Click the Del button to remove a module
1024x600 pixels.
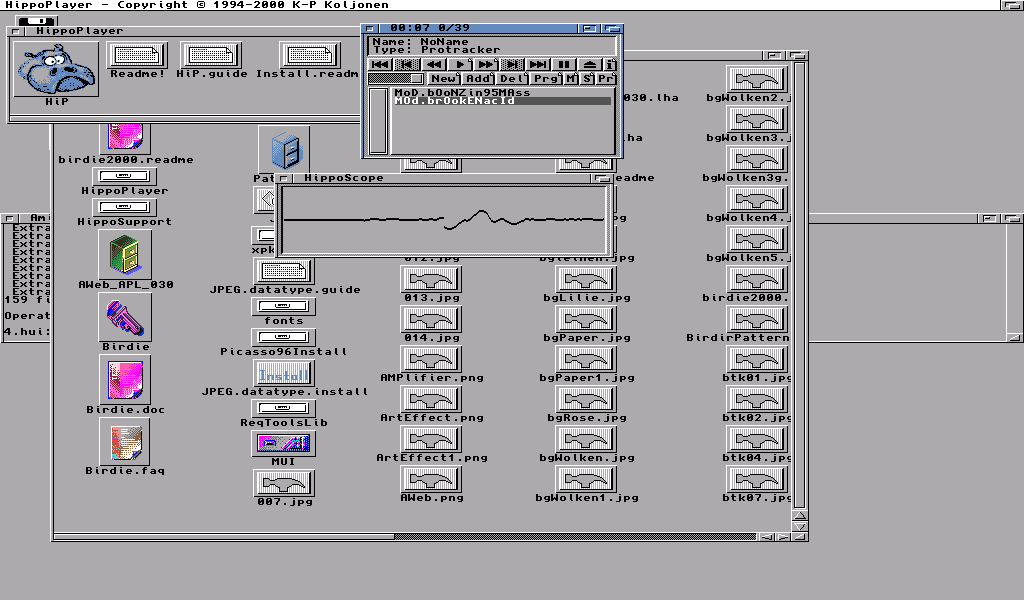(512, 78)
